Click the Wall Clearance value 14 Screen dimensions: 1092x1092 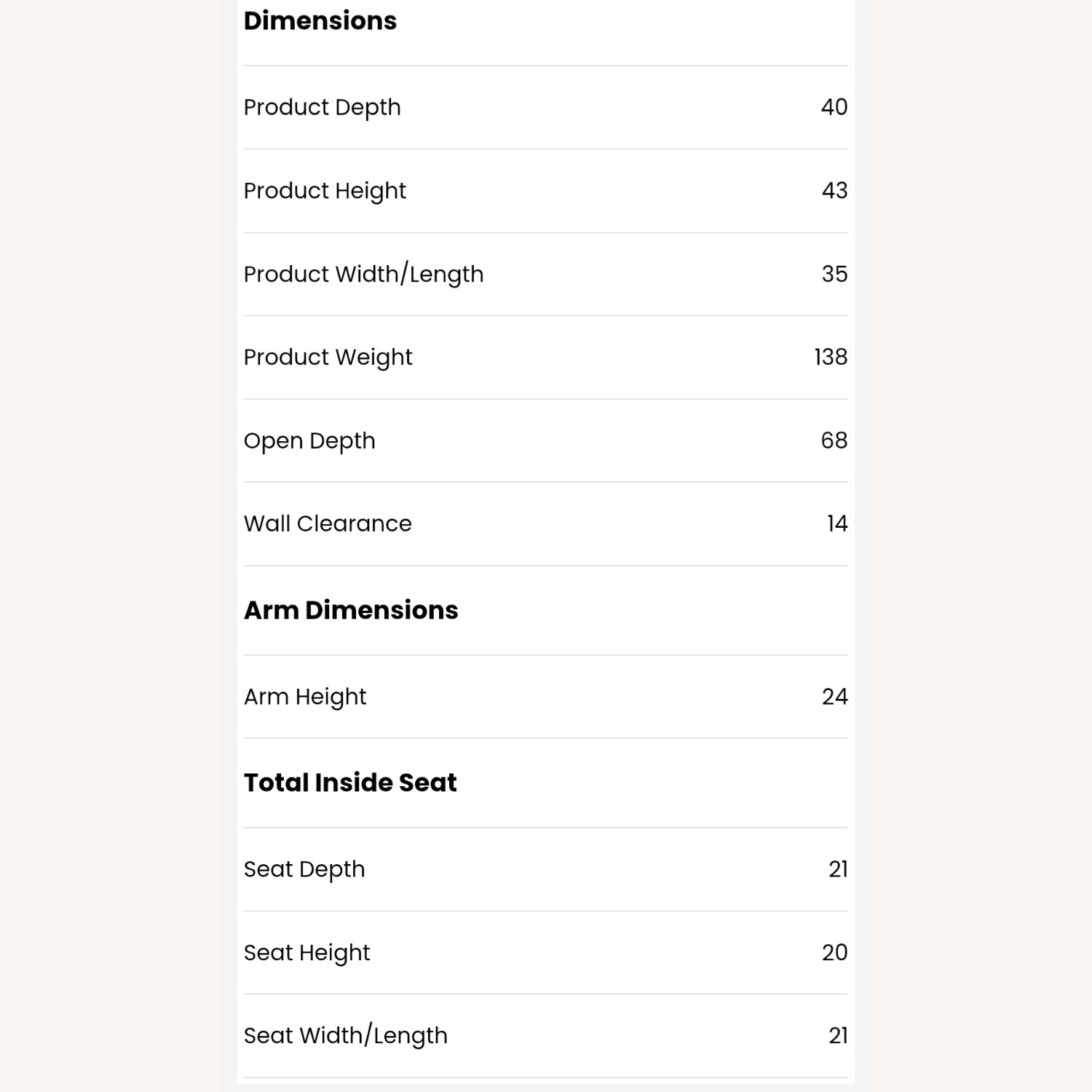tap(837, 524)
